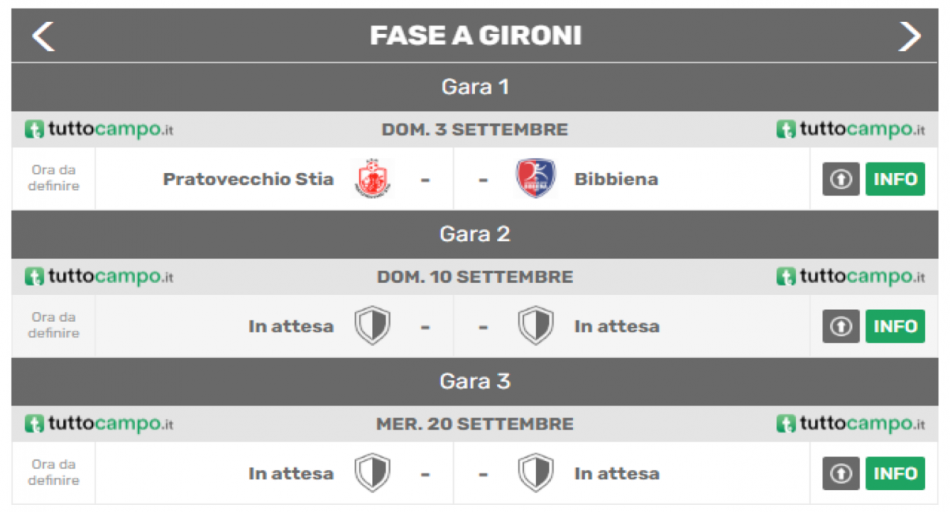
Task: Open the Bibbiena team name link
Action: (616, 179)
